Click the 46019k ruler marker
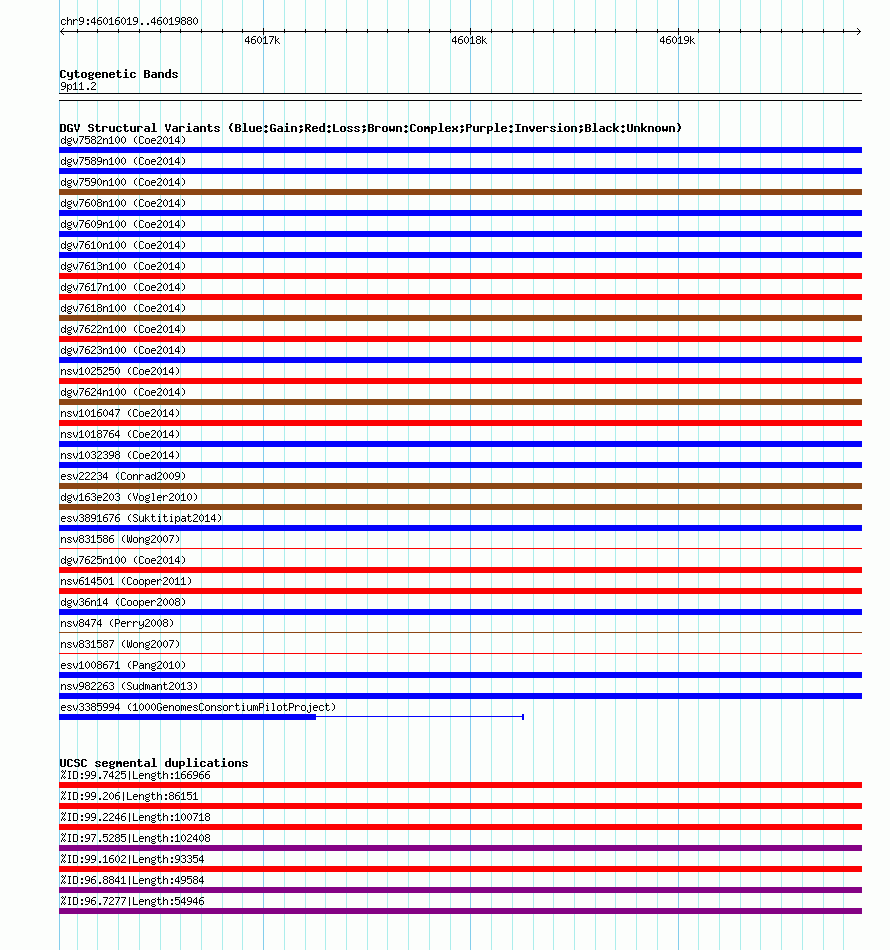The height and width of the screenshot is (950, 890). tap(677, 41)
